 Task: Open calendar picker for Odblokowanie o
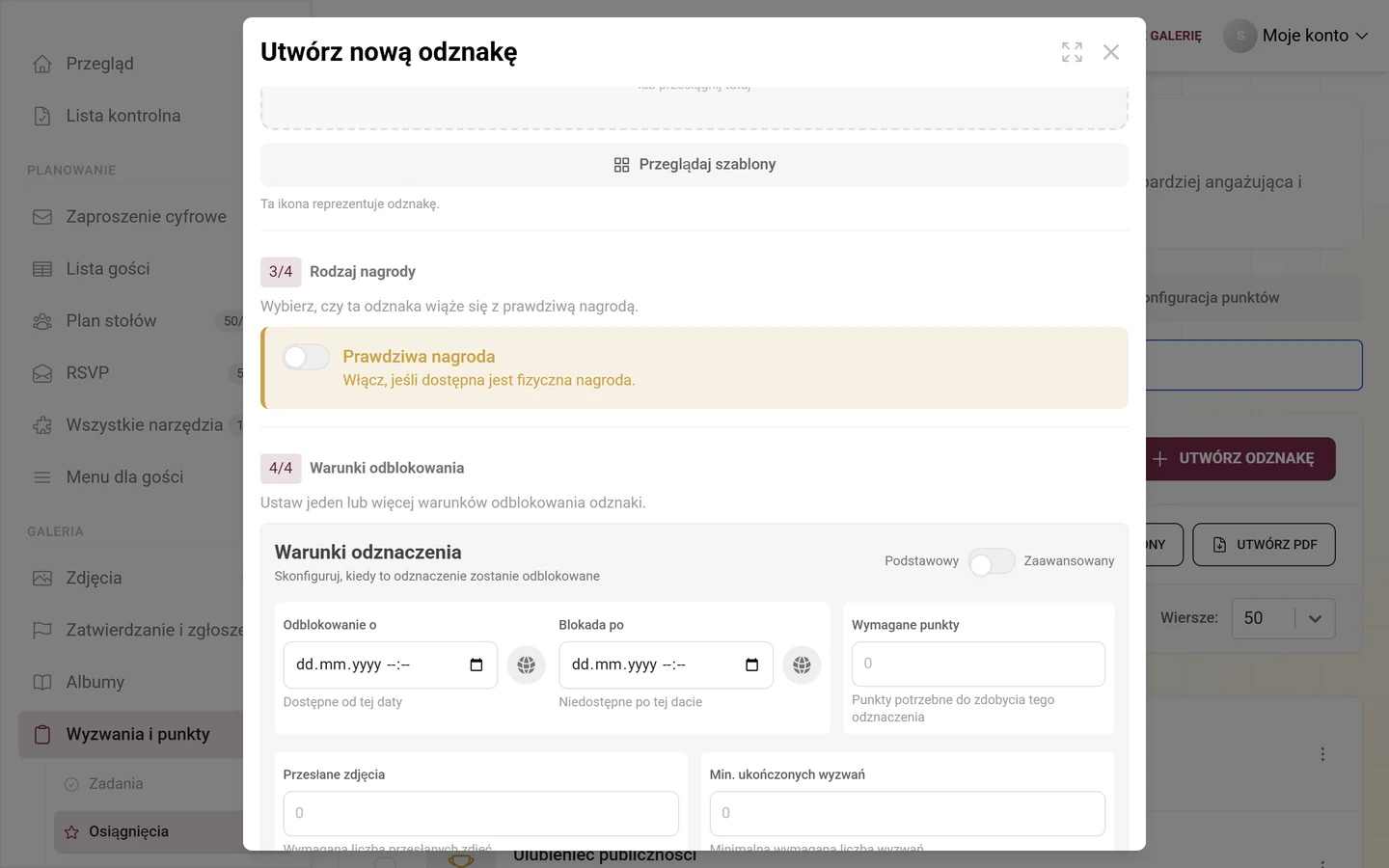tap(477, 665)
